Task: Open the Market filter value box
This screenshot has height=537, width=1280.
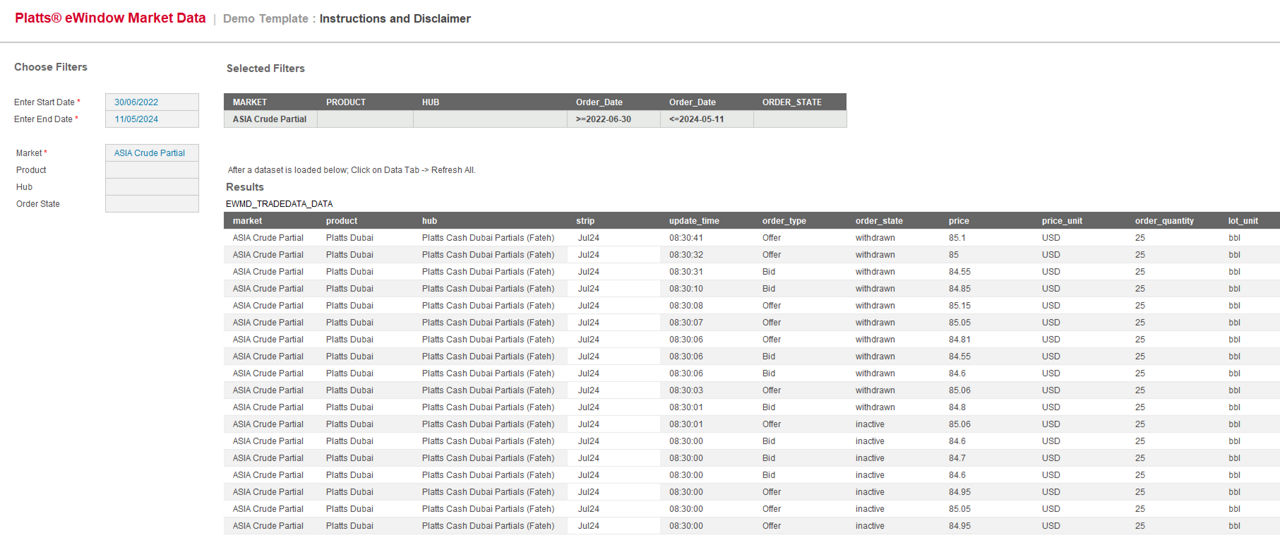Action: click(x=152, y=153)
